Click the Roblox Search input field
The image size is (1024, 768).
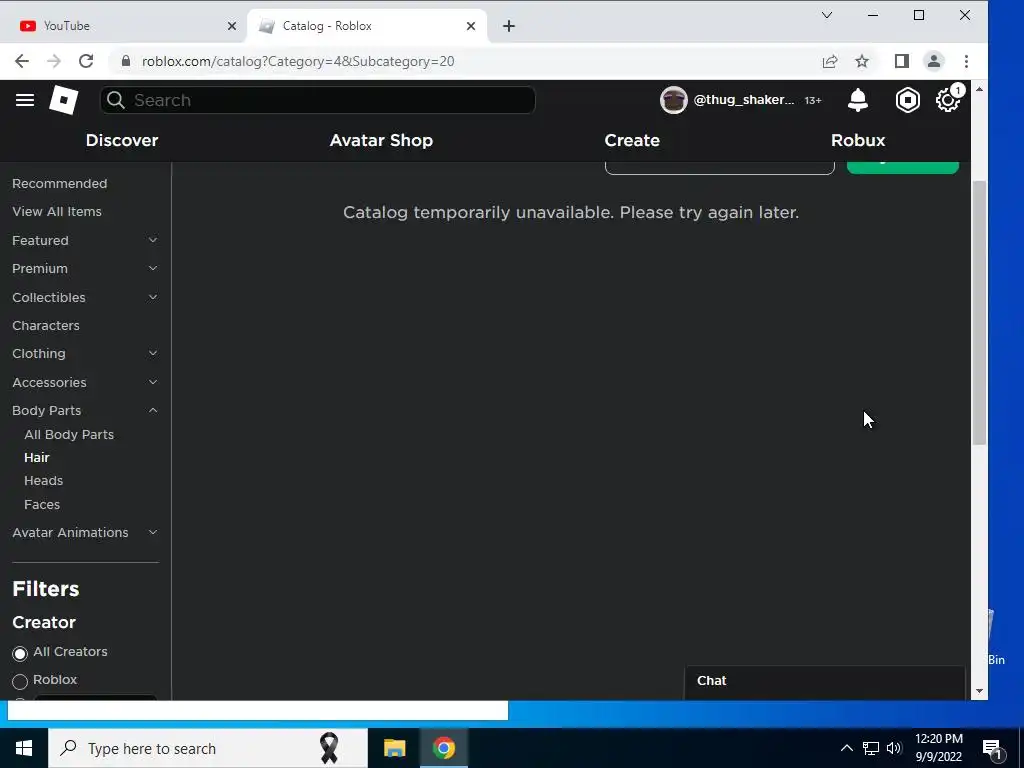317,100
